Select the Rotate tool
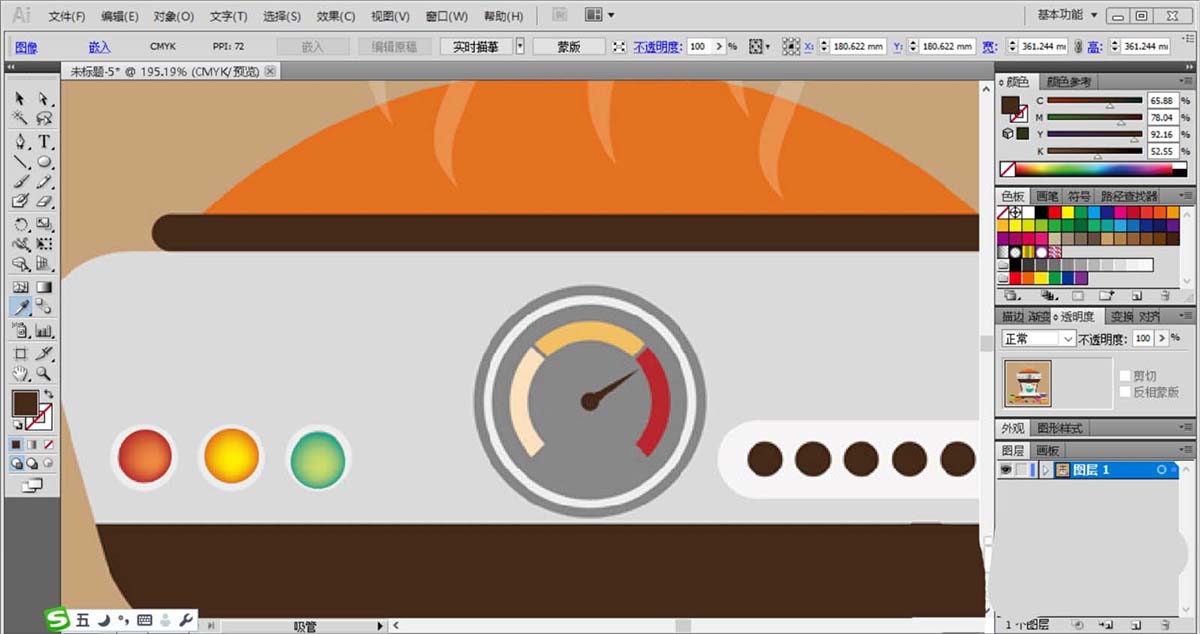Screen dimensions: 1200x634 pyautogui.click(x=20, y=225)
